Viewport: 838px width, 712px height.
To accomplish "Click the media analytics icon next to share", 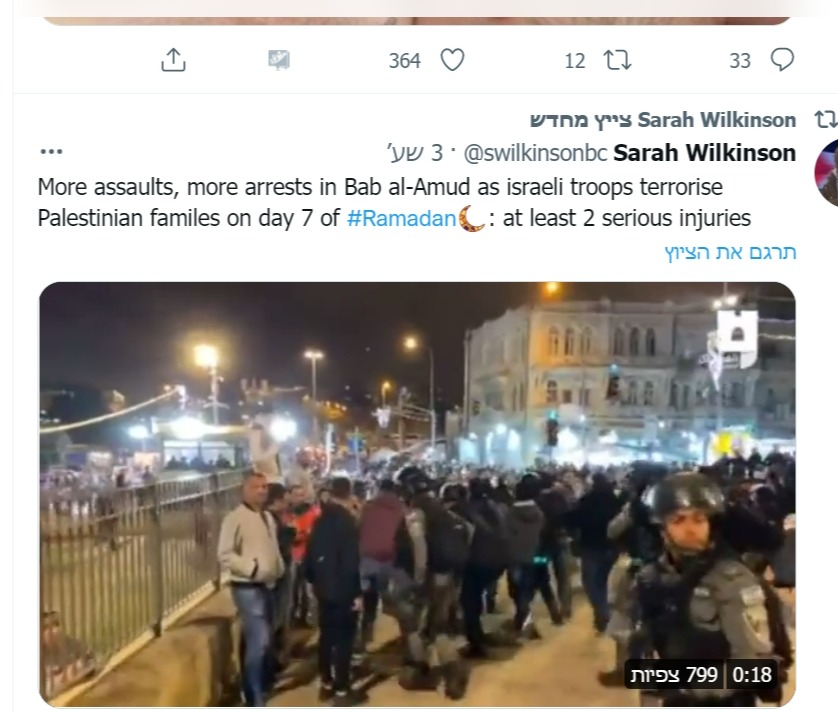I will click(x=278, y=60).
